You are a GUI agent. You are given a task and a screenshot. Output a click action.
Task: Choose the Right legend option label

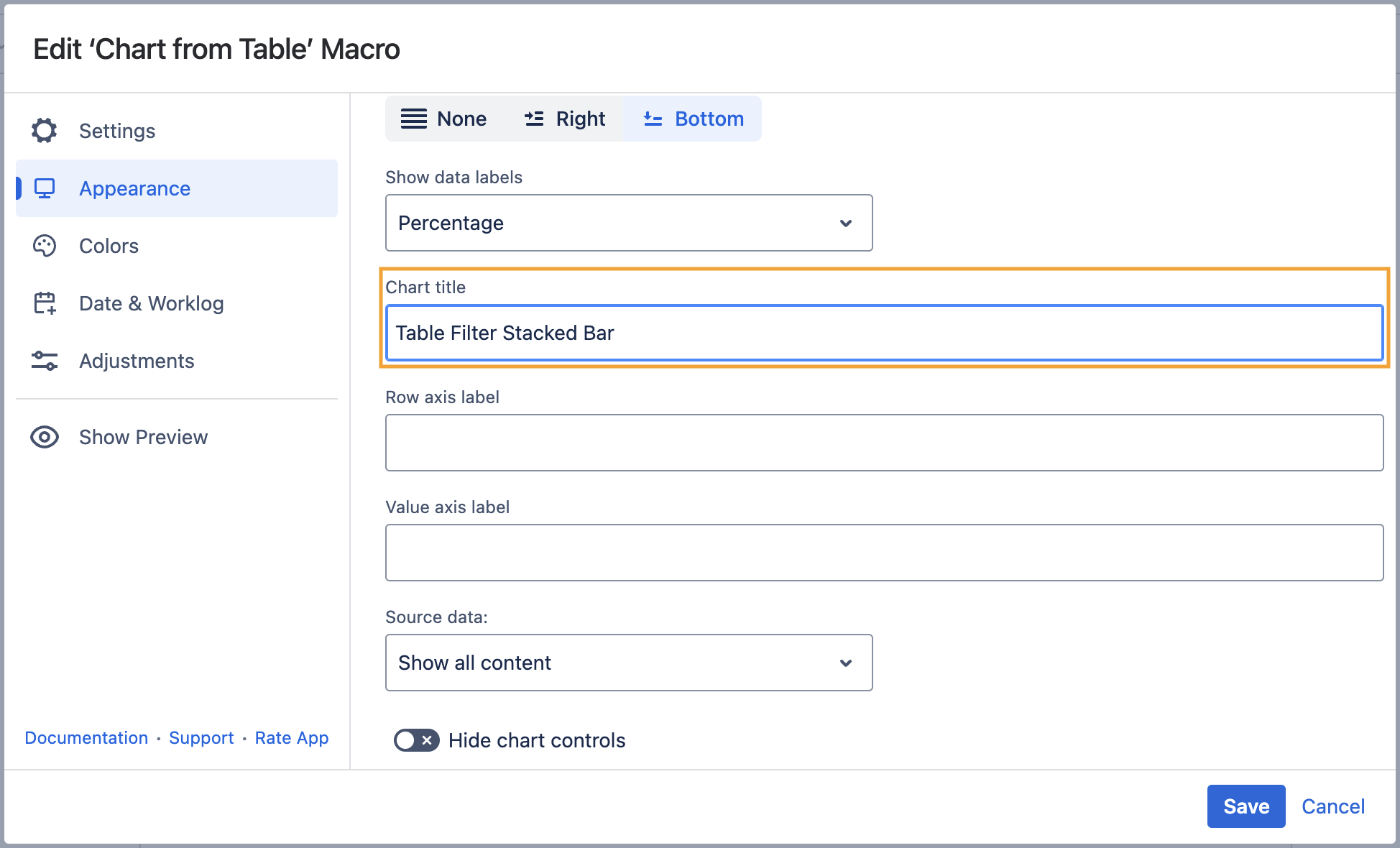click(580, 119)
